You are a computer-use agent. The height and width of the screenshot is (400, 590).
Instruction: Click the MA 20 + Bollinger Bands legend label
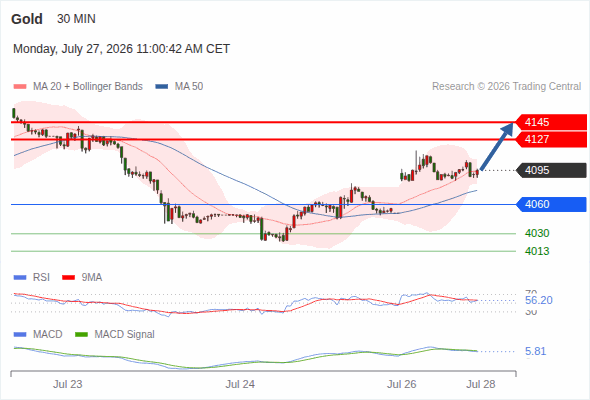[x=88, y=87]
